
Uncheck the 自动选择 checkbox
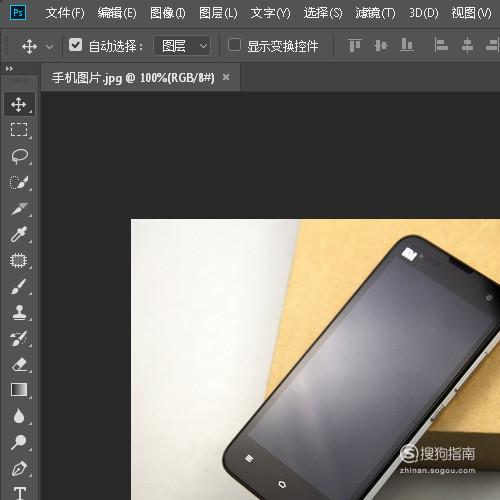point(75,45)
